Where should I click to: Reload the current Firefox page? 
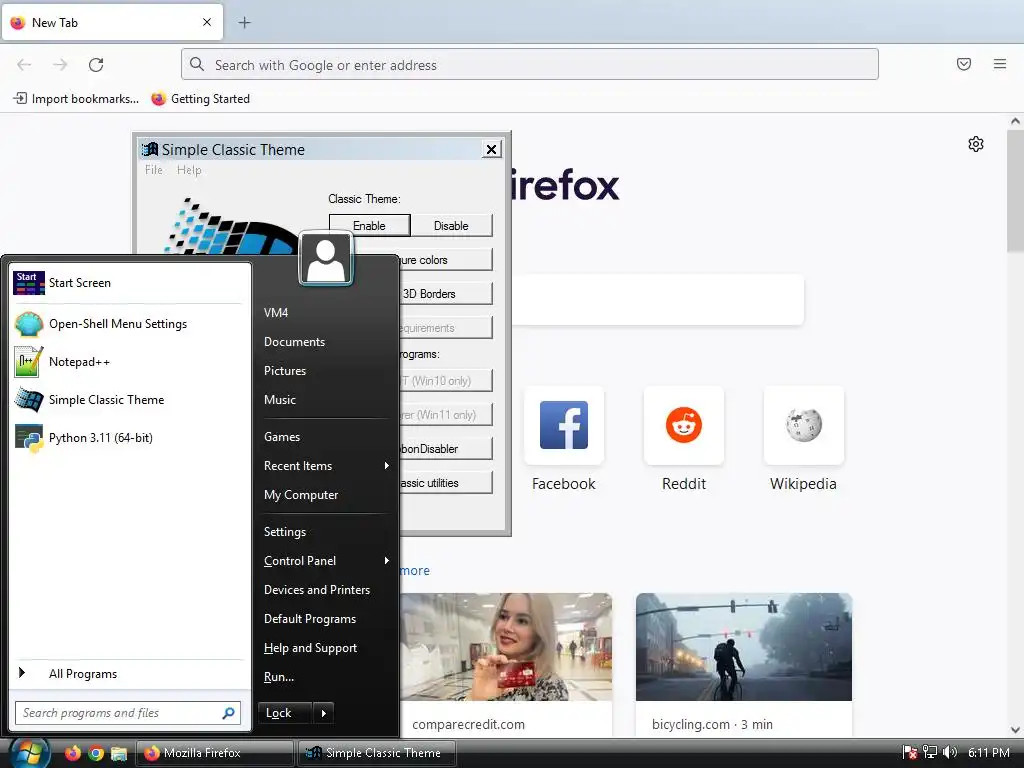click(x=96, y=65)
